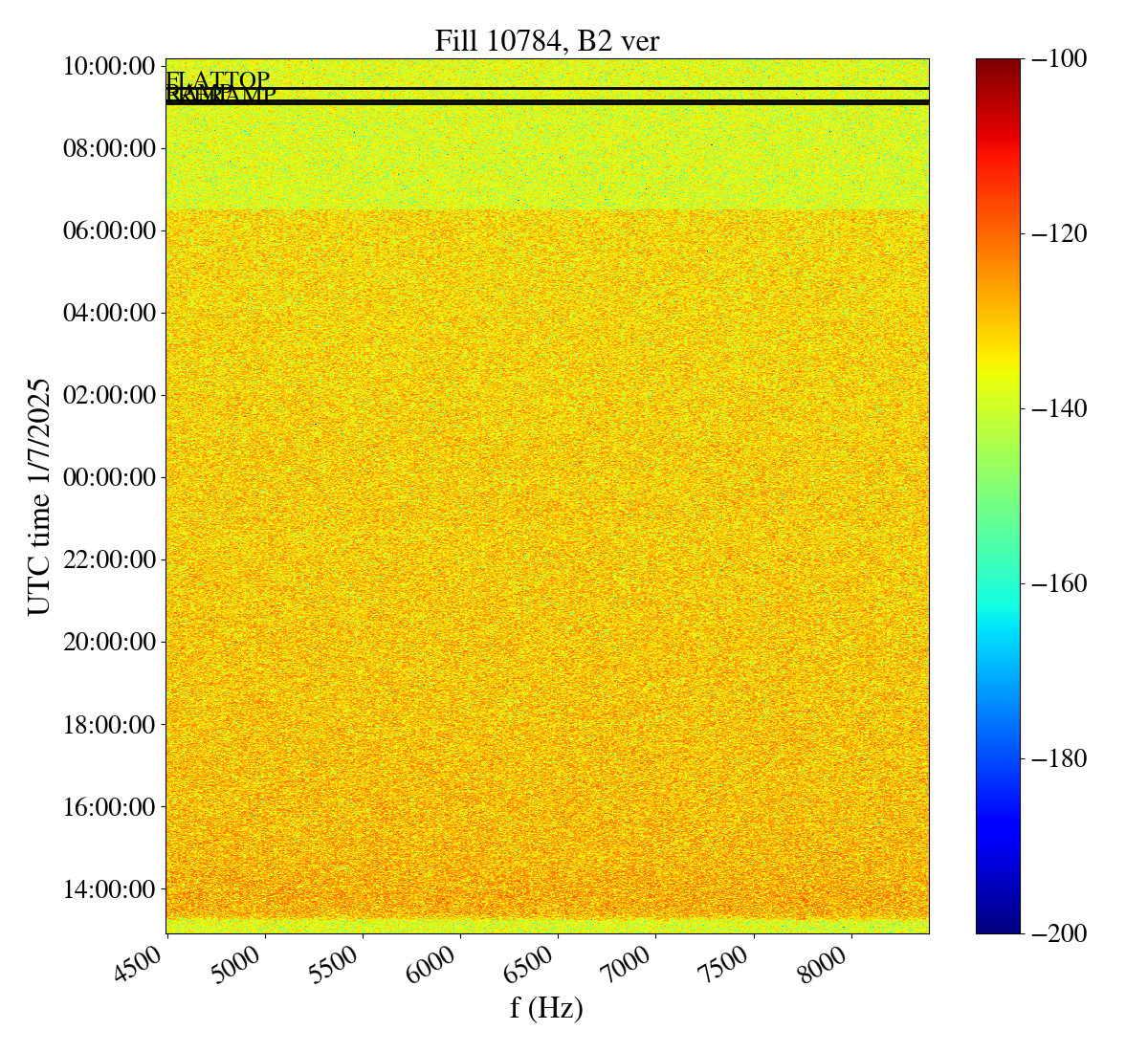Pick the dark red top of colorbar

998,65
